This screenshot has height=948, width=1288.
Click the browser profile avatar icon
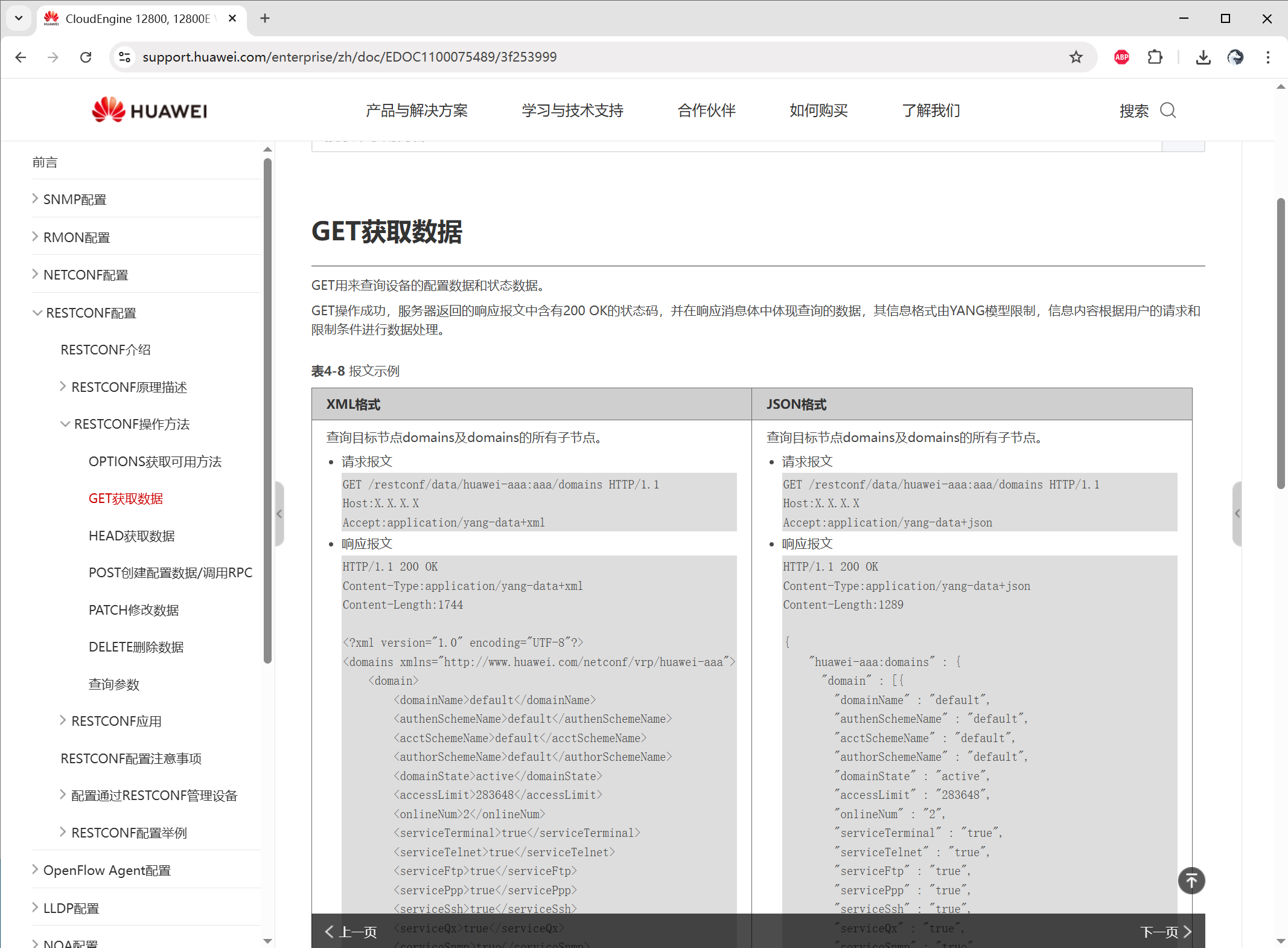coord(1235,57)
